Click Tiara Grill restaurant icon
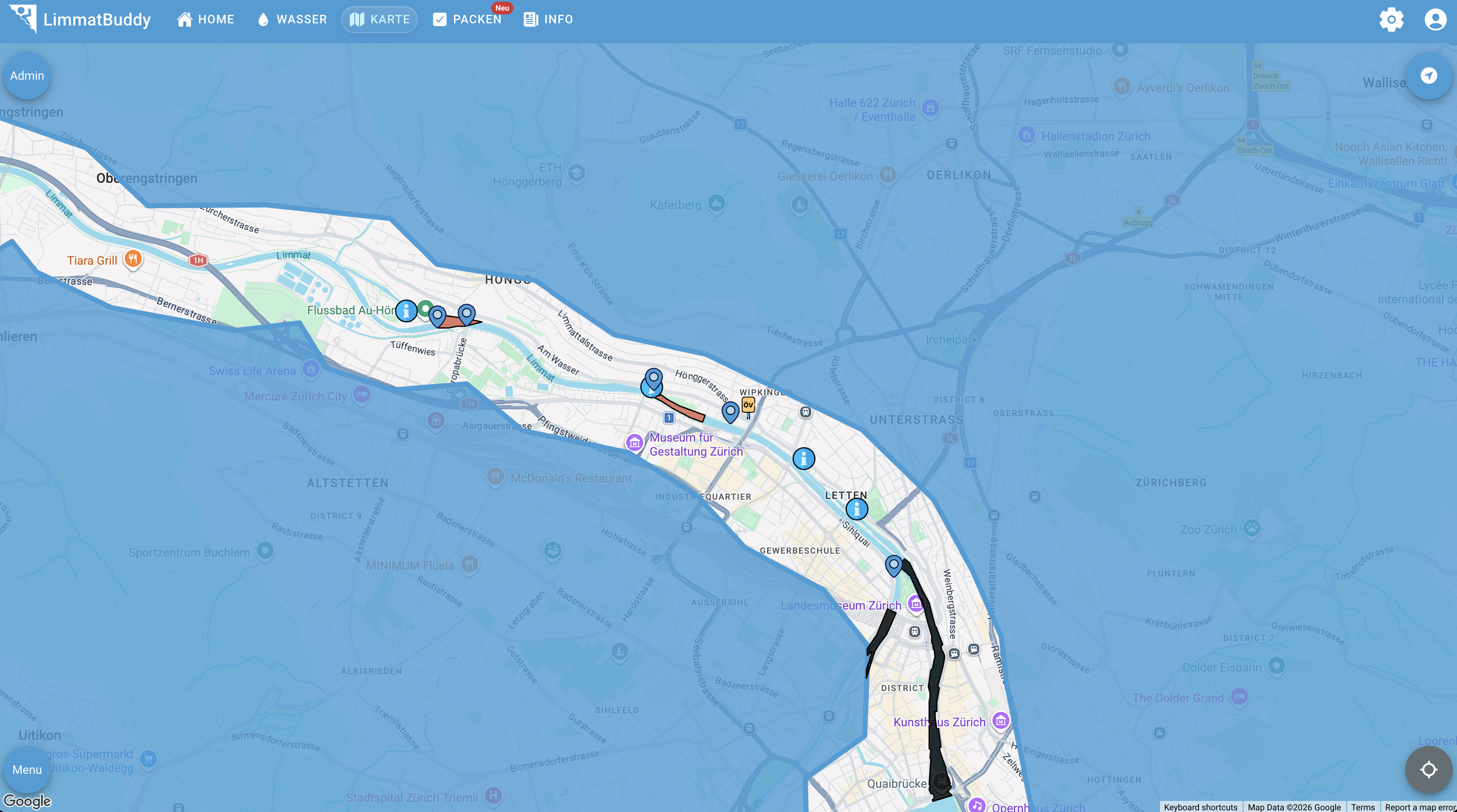Screen dimensions: 1457x812 coord(133,260)
